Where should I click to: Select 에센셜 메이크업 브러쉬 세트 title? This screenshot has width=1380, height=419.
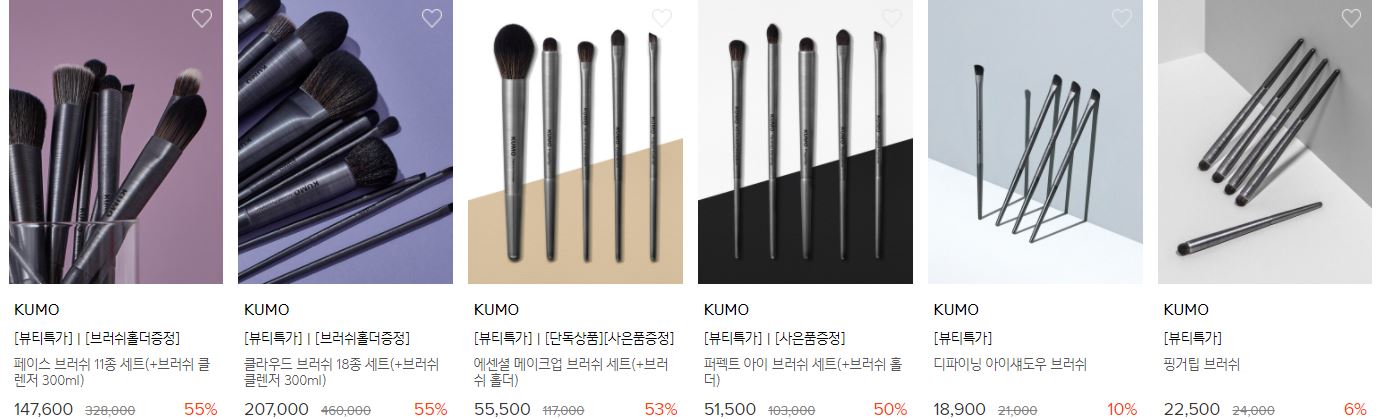click(x=571, y=372)
